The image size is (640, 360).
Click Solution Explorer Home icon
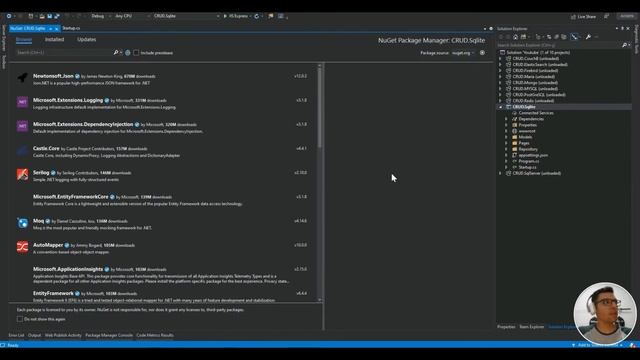pyautogui.click(x=516, y=37)
